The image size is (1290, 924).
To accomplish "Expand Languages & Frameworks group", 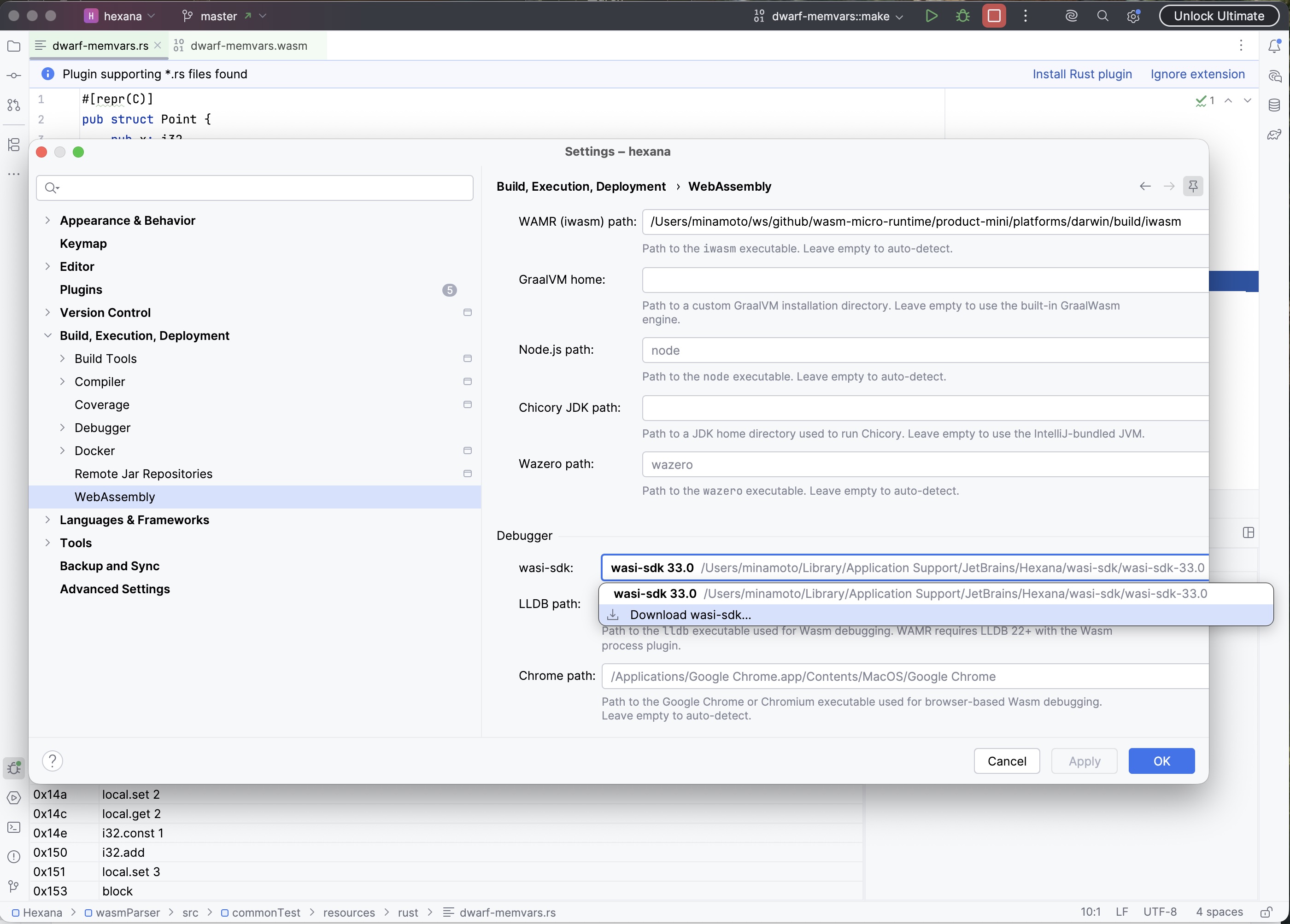I will pos(48,520).
